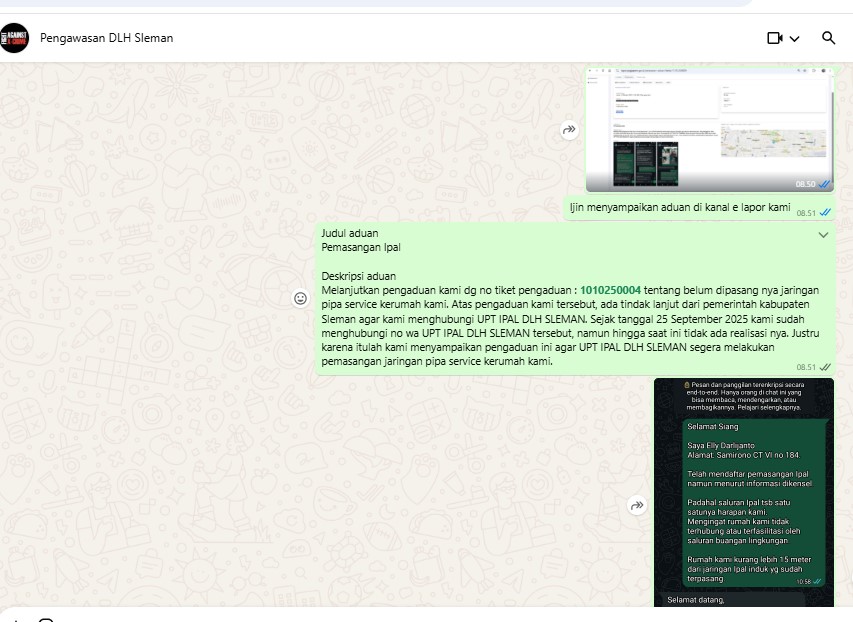This screenshot has width=853, height=622.
Task: React with emoji to the Pemasangan Ipal message
Action: tap(299, 298)
